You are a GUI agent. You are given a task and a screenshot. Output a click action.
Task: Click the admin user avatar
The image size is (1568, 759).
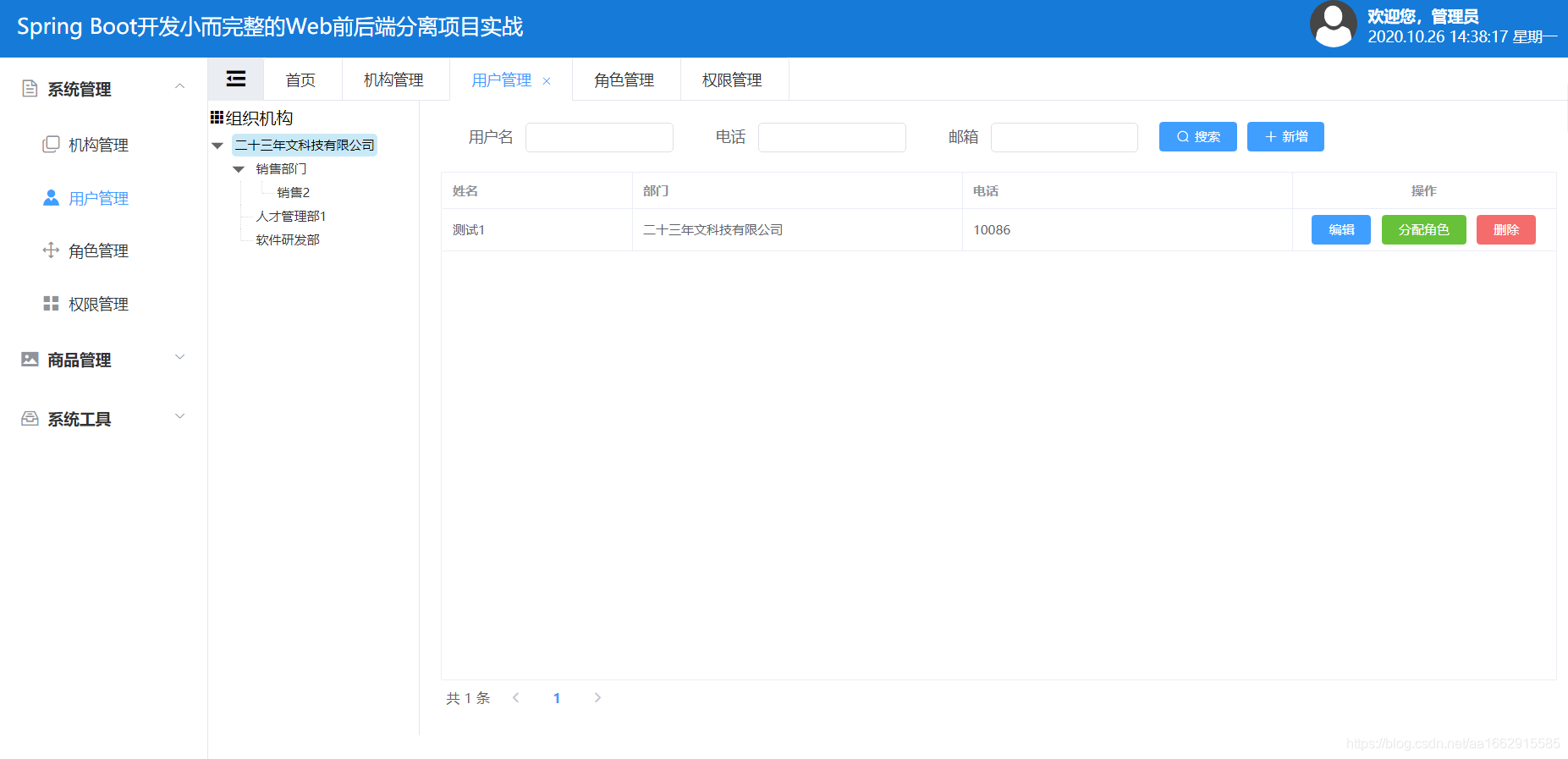pos(1334,24)
